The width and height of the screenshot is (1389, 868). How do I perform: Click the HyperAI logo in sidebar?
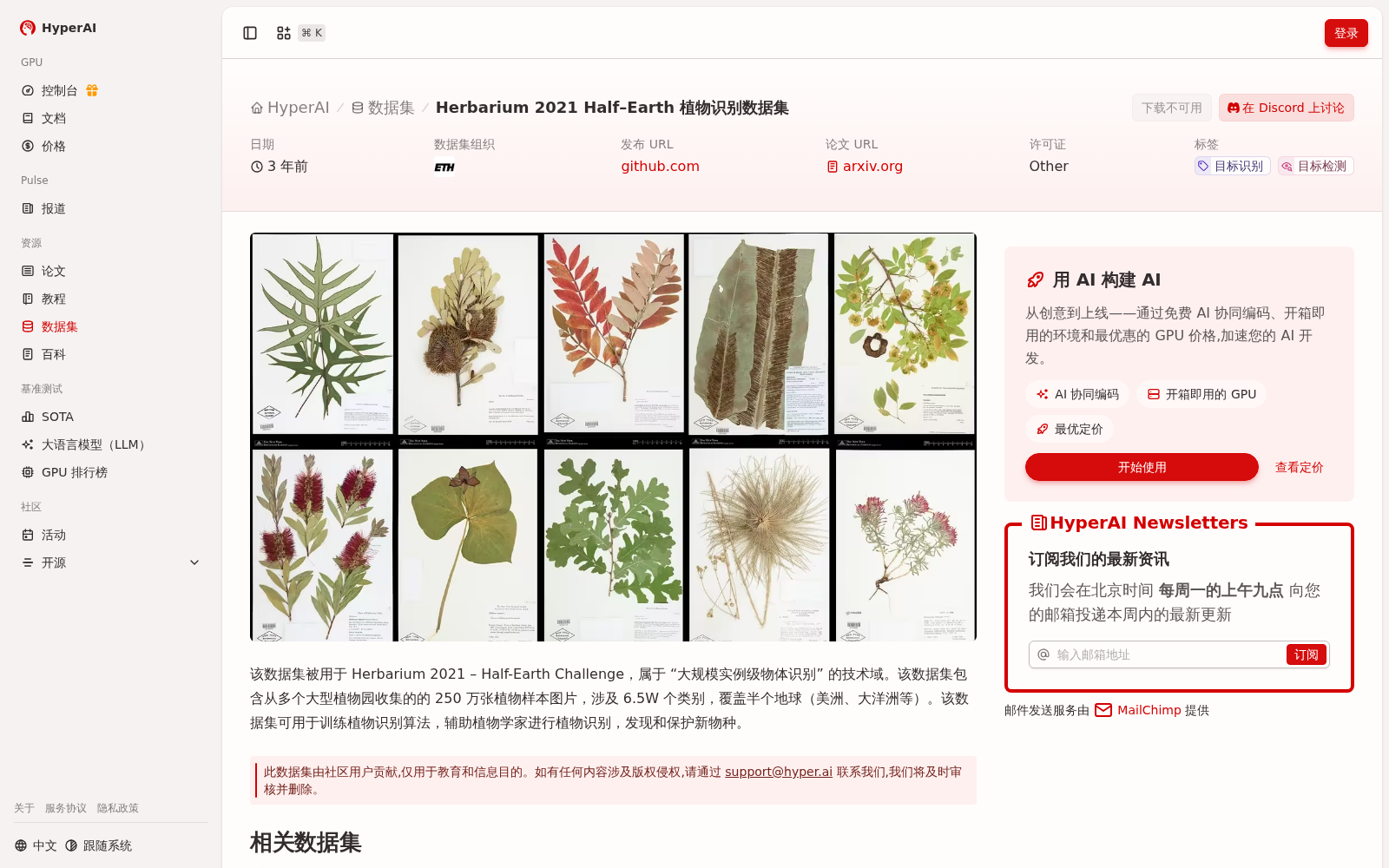click(x=58, y=28)
